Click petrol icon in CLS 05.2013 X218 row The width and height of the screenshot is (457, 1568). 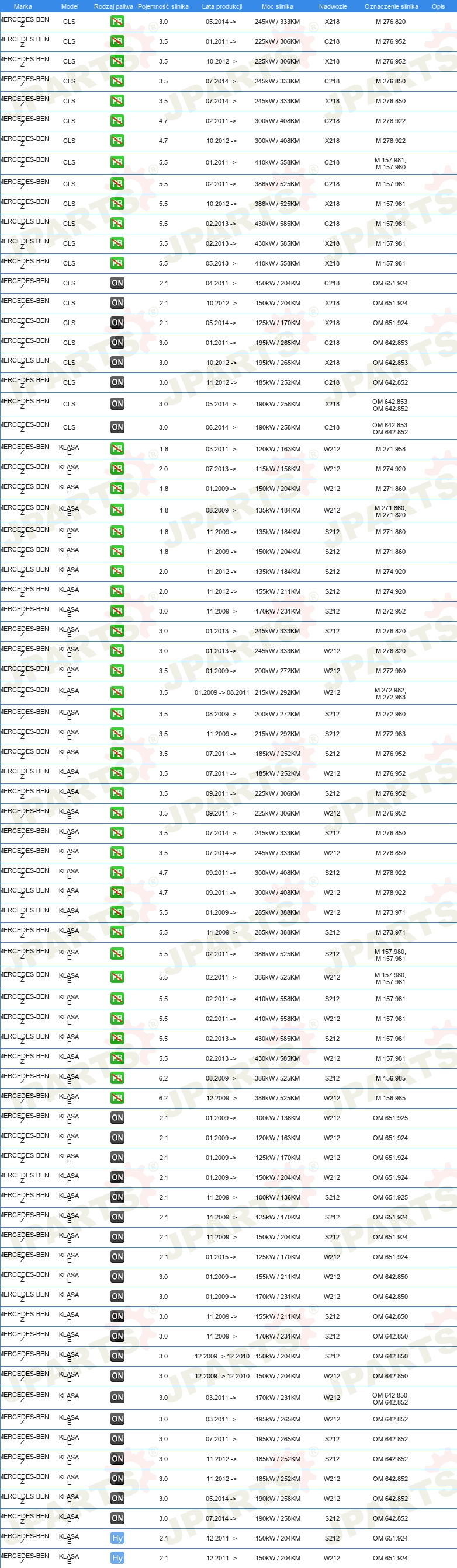coord(117,263)
